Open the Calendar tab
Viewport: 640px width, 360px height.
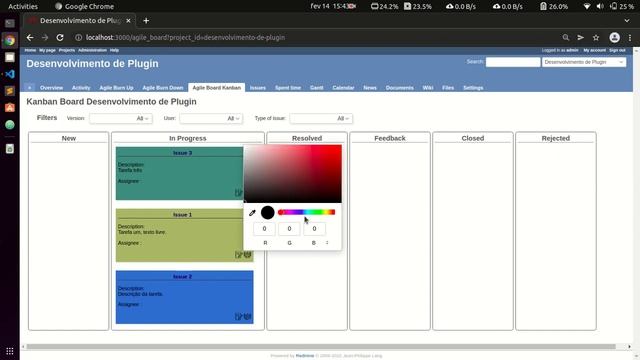click(343, 88)
